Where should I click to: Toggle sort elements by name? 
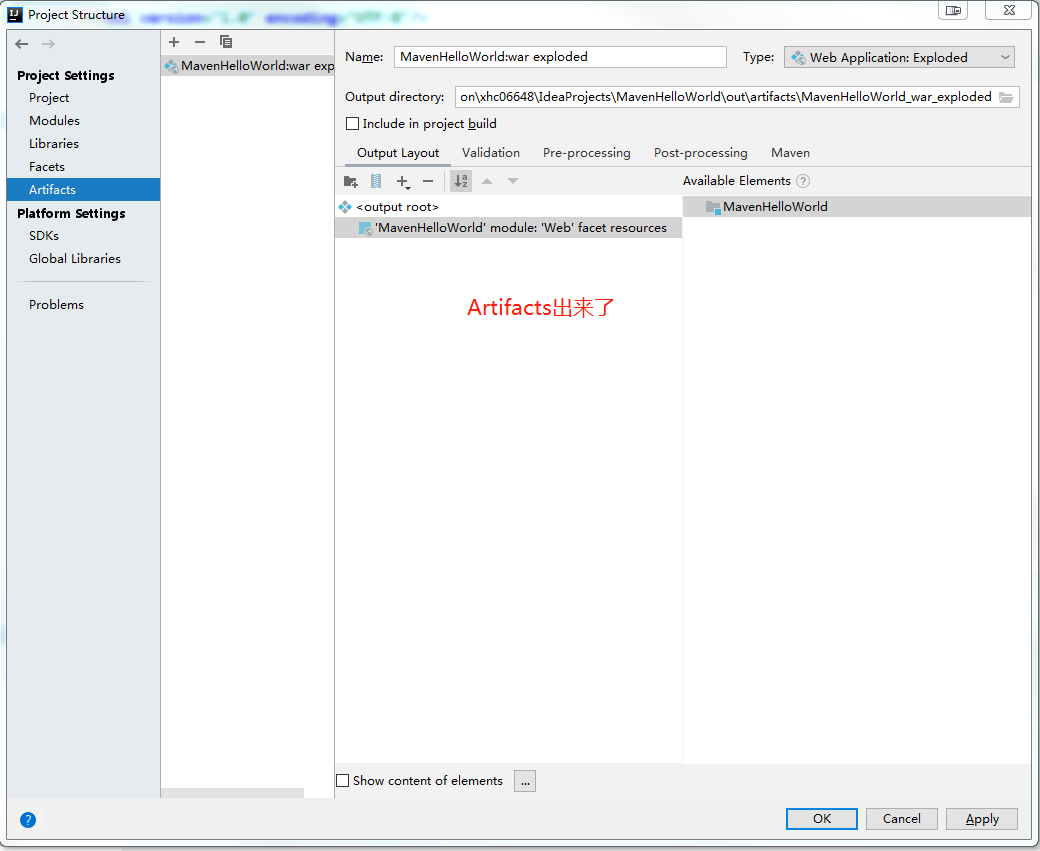[x=461, y=181]
